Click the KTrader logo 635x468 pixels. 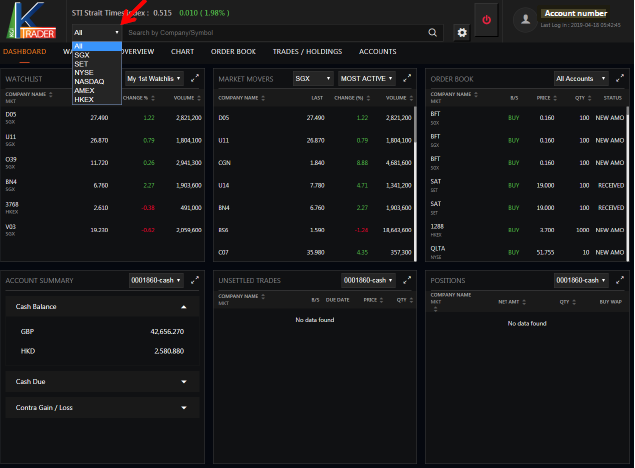(31, 20)
